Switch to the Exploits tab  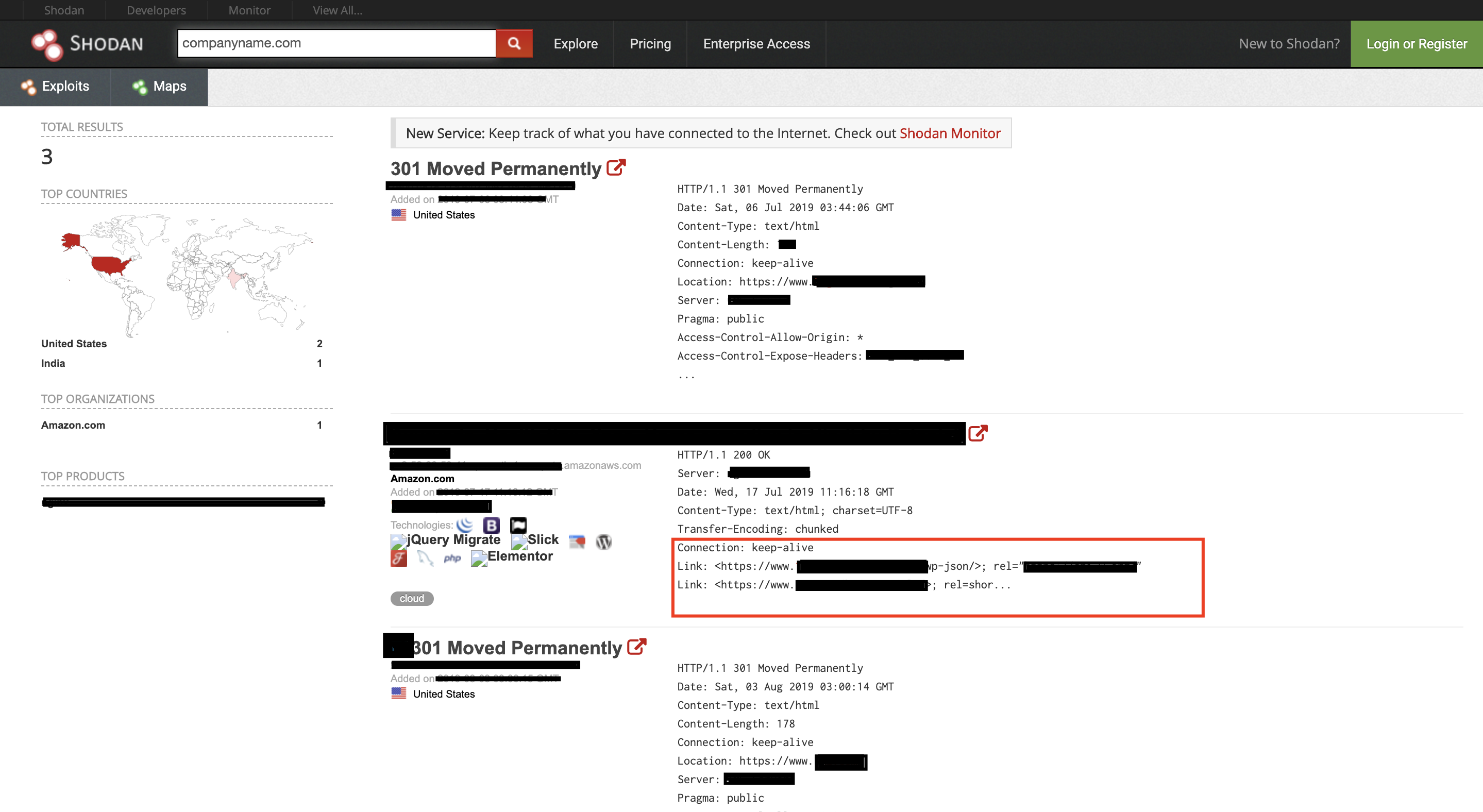55,87
